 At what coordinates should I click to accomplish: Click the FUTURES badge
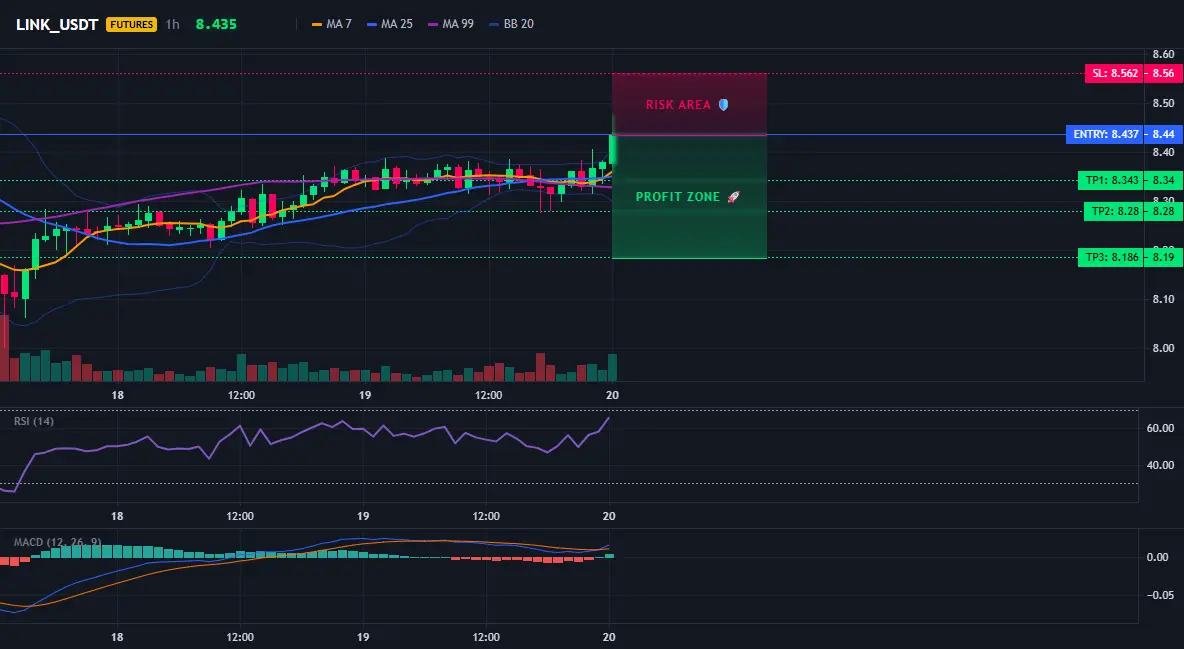(131, 24)
